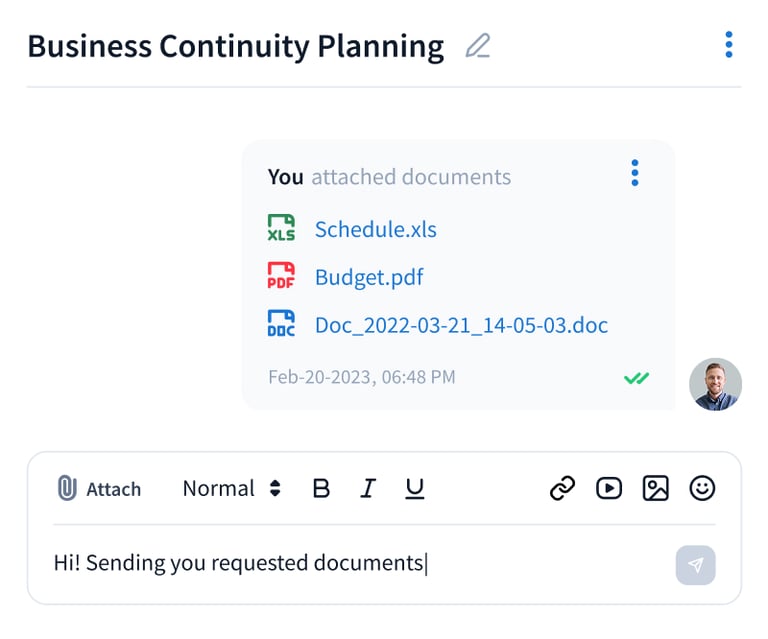Viewport: 768px width, 639px height.
Task: Click the red PDF file icon
Action: [x=282, y=276]
